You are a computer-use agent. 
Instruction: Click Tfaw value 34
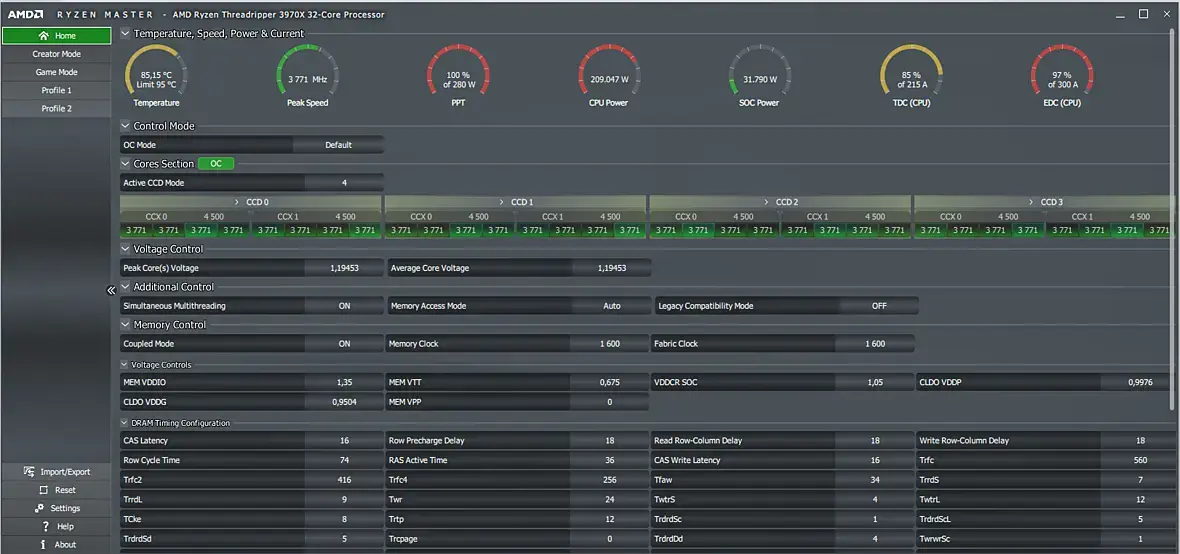click(x=875, y=479)
